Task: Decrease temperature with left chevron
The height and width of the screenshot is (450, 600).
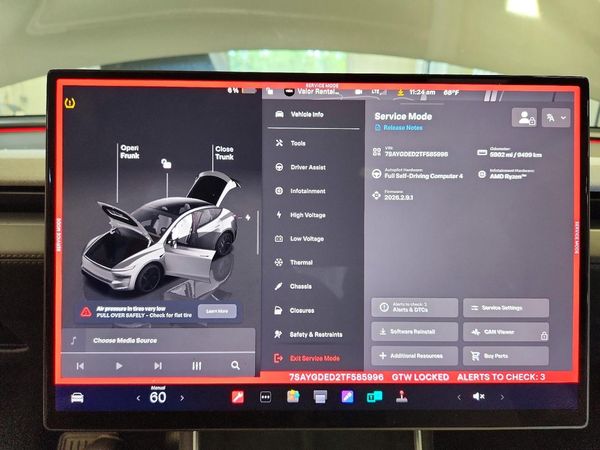Action: tap(138, 398)
